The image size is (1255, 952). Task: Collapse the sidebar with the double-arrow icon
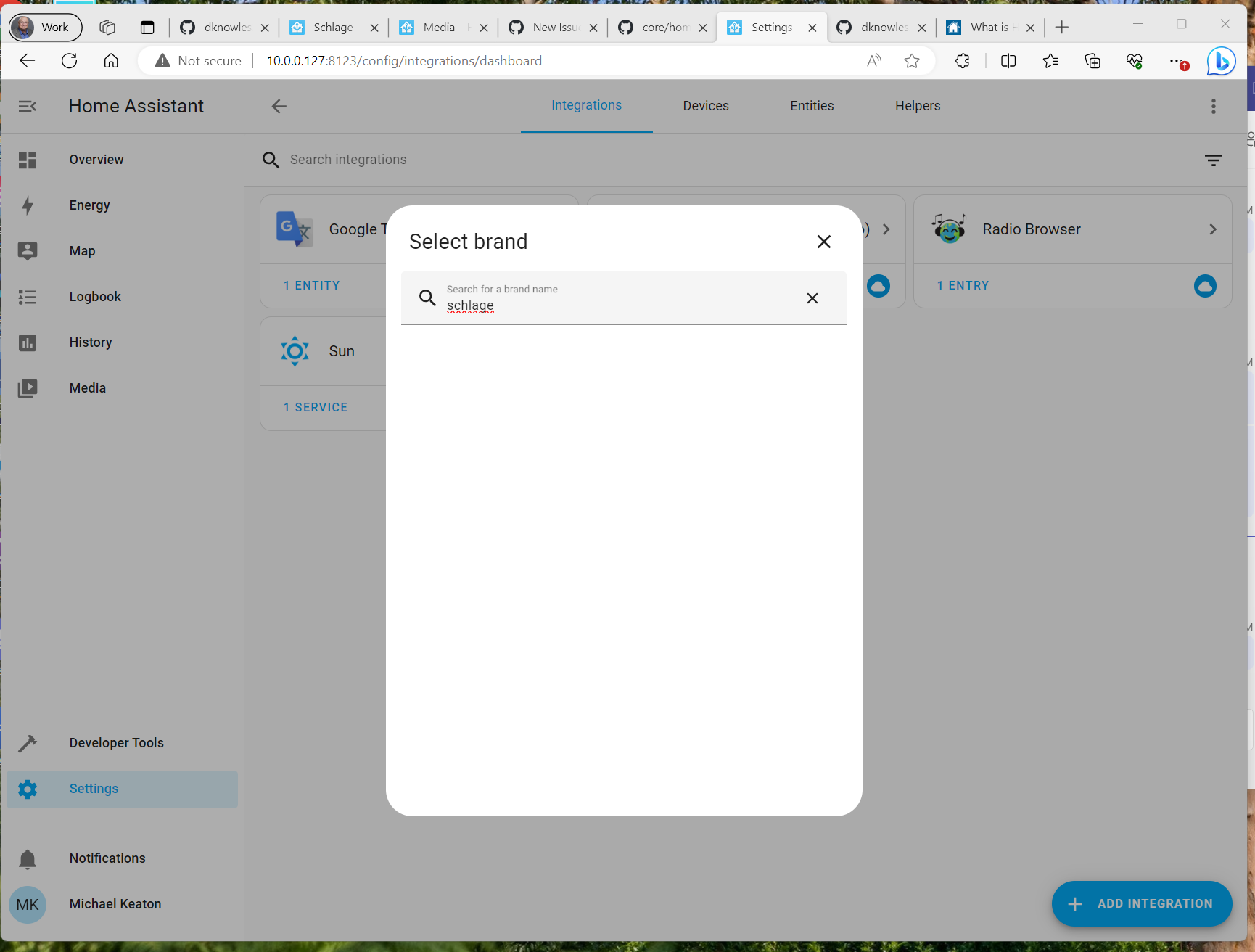[27, 106]
